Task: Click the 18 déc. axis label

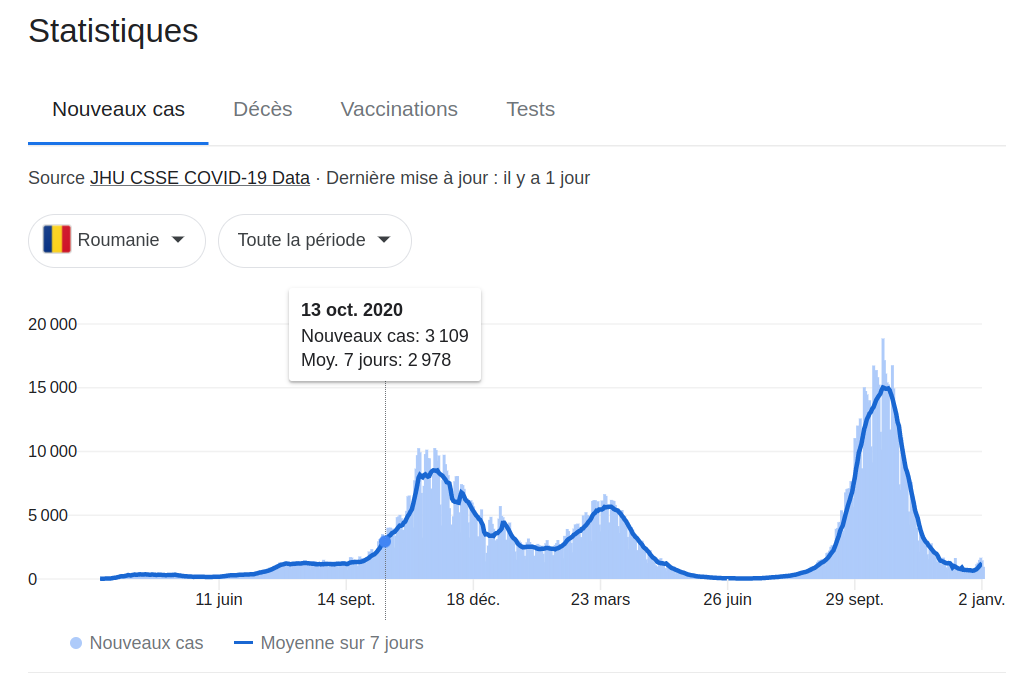Action: [473, 599]
